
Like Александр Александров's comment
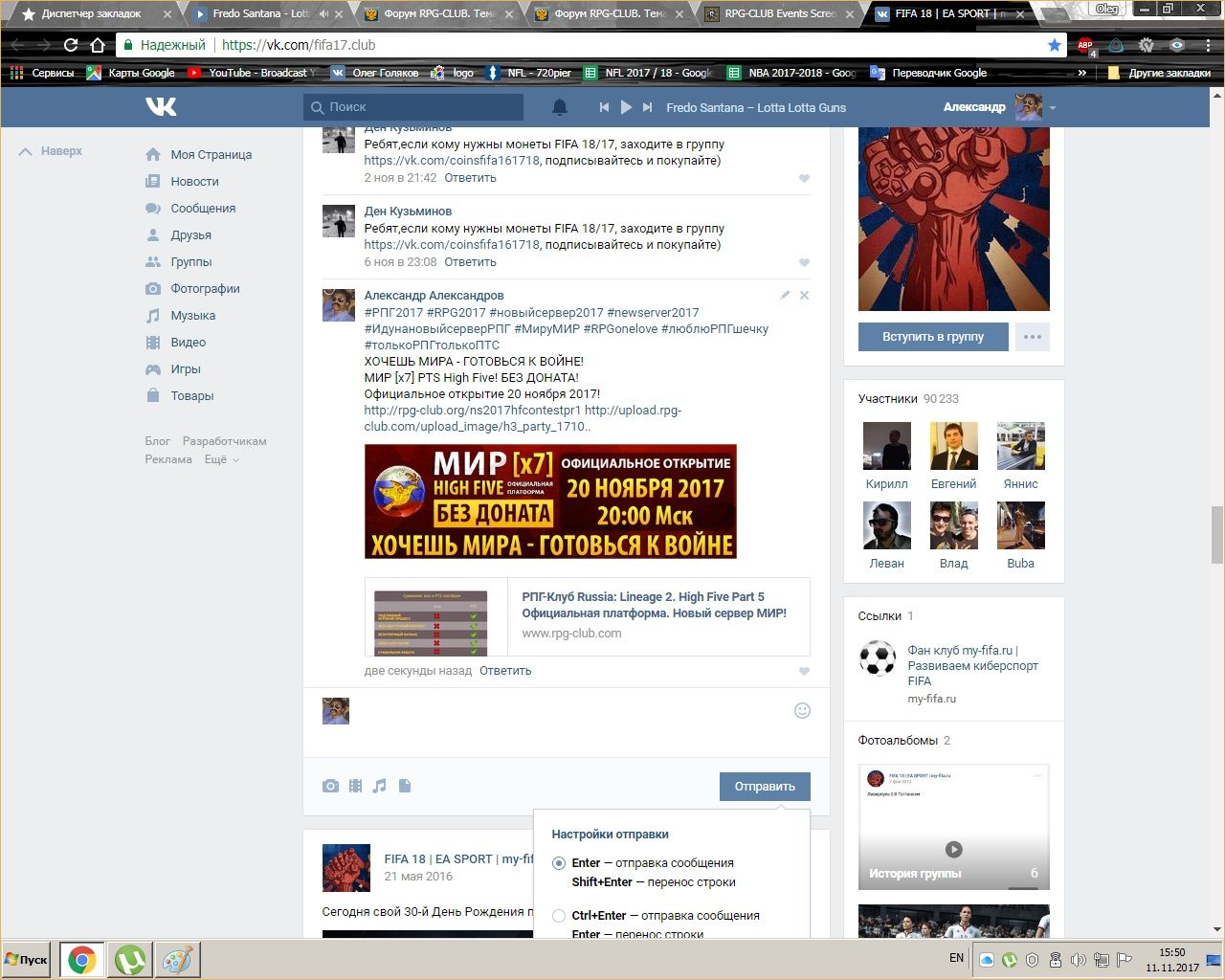[804, 671]
